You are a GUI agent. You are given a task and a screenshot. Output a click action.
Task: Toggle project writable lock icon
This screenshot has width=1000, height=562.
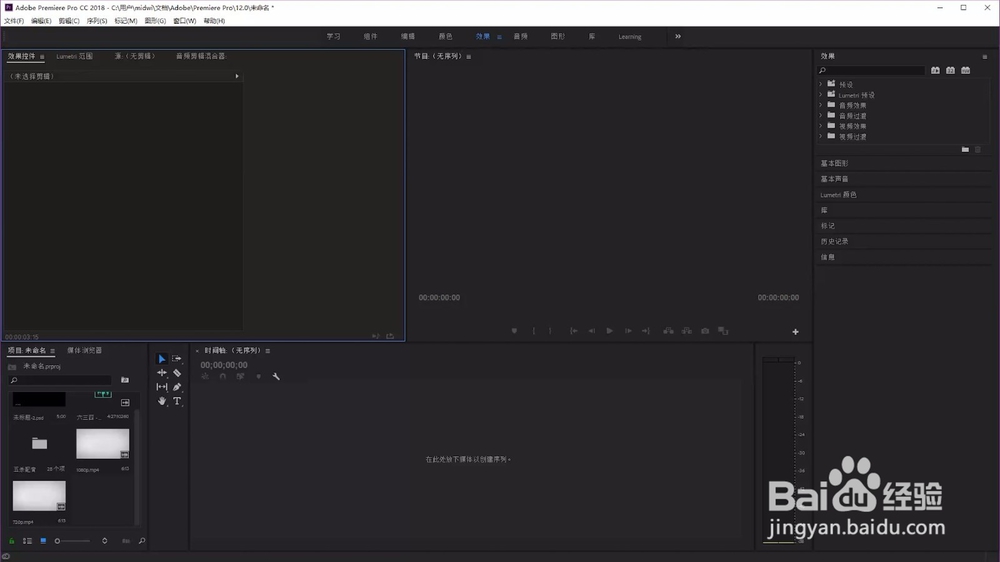11,541
